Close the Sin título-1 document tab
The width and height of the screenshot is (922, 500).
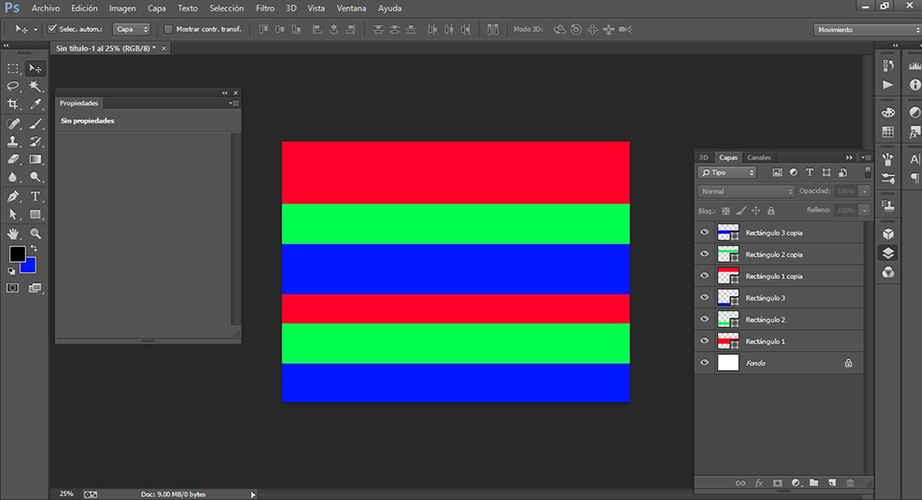(x=163, y=48)
